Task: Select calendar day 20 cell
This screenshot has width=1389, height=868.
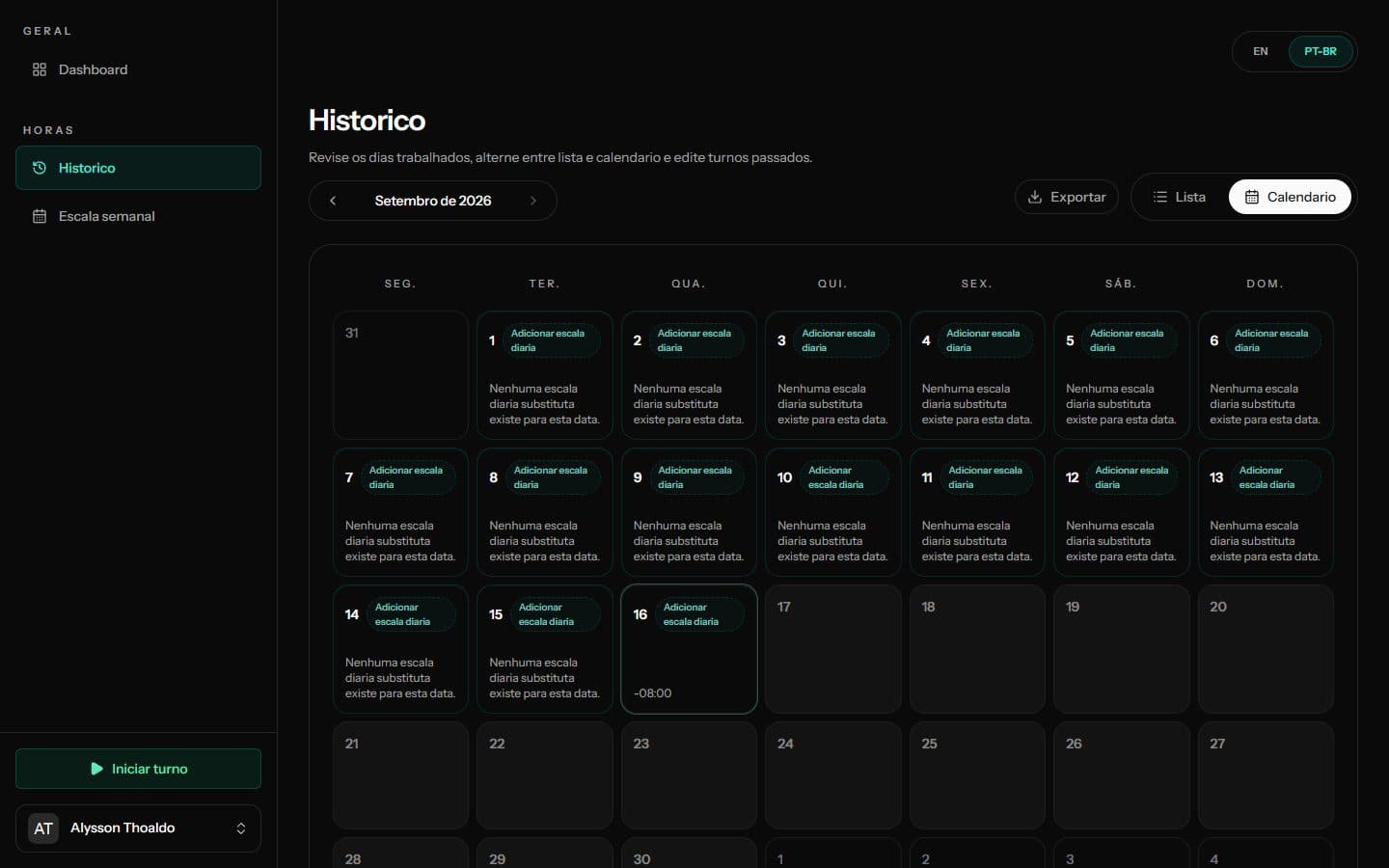Action: click(1266, 649)
